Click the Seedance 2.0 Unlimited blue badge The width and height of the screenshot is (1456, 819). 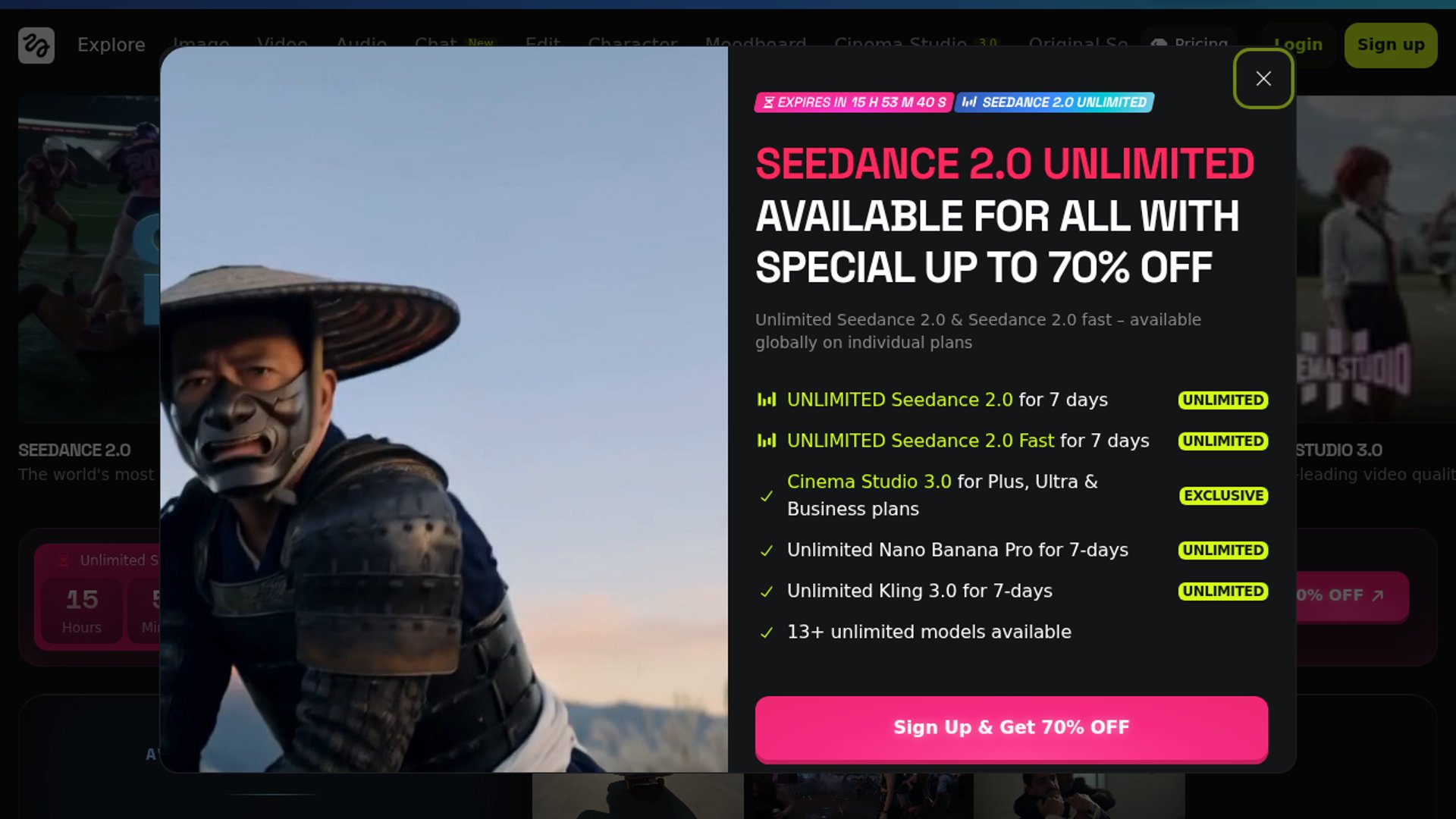(1054, 102)
